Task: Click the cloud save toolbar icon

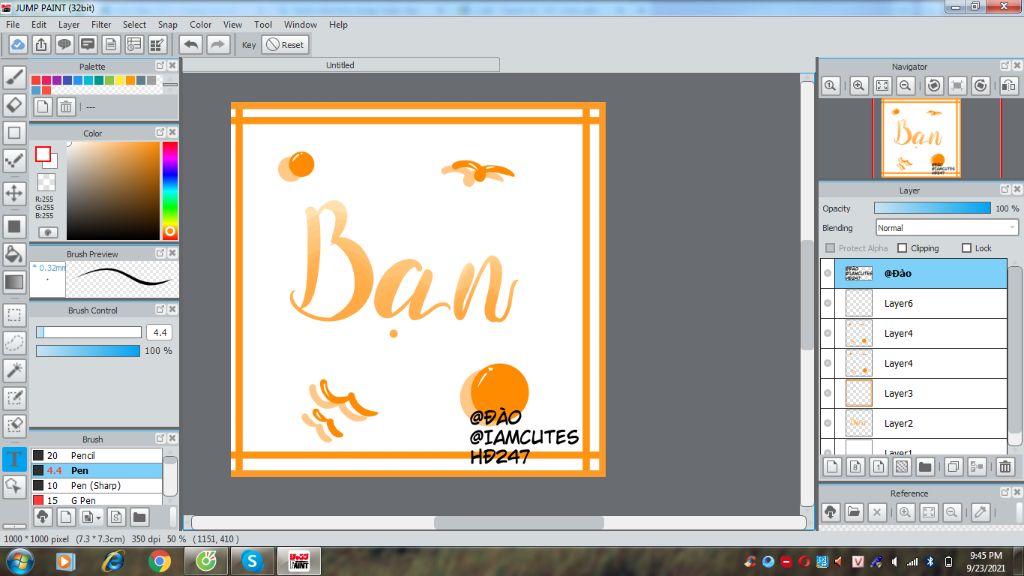Action: tap(18, 44)
